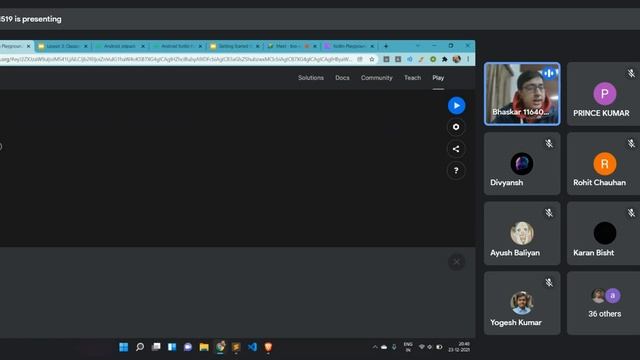Go to the Community page
Image resolution: width=640 pixels, height=360 pixels.
click(376, 78)
